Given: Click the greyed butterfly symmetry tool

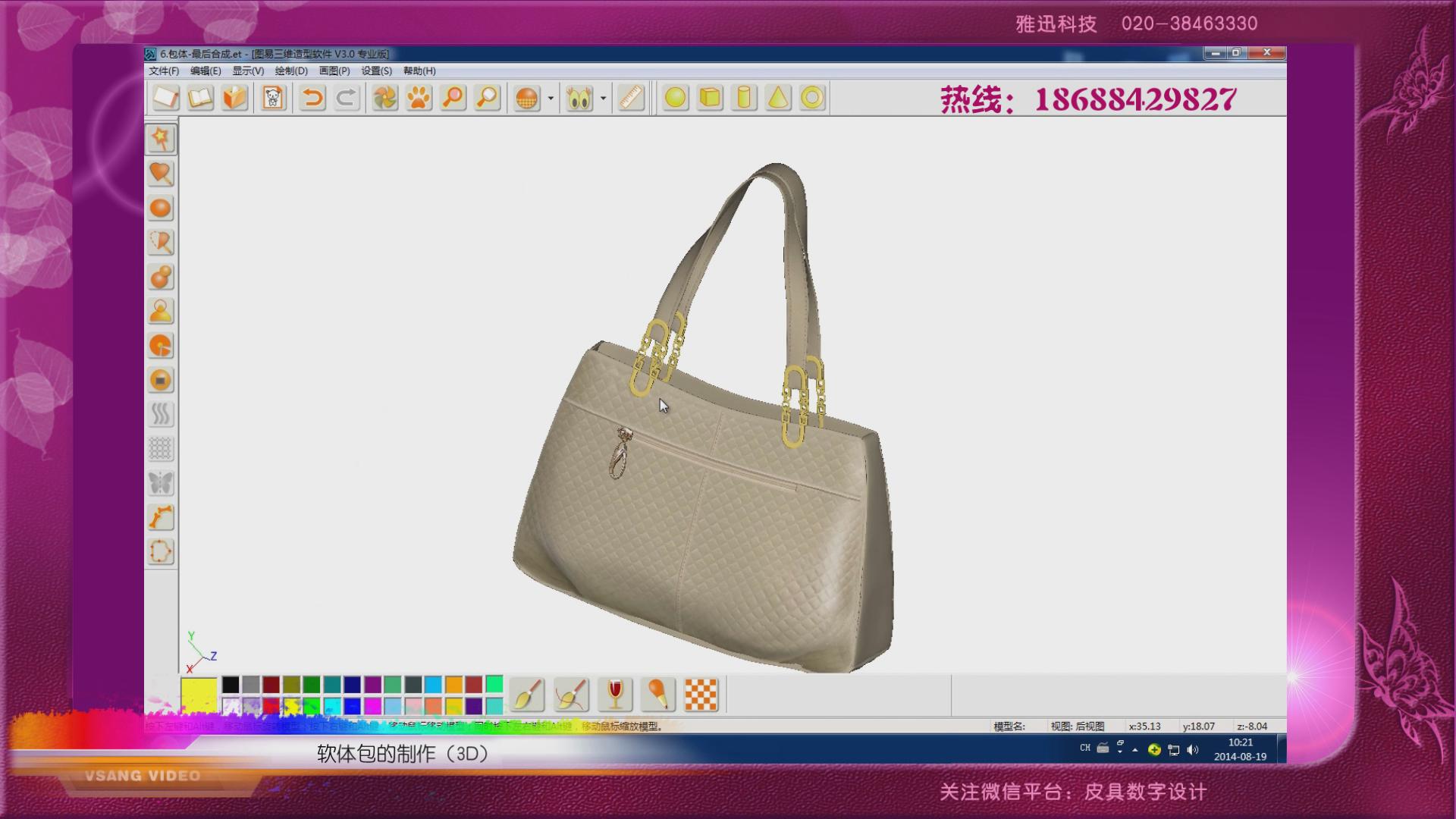Looking at the screenshot, I should click(161, 483).
